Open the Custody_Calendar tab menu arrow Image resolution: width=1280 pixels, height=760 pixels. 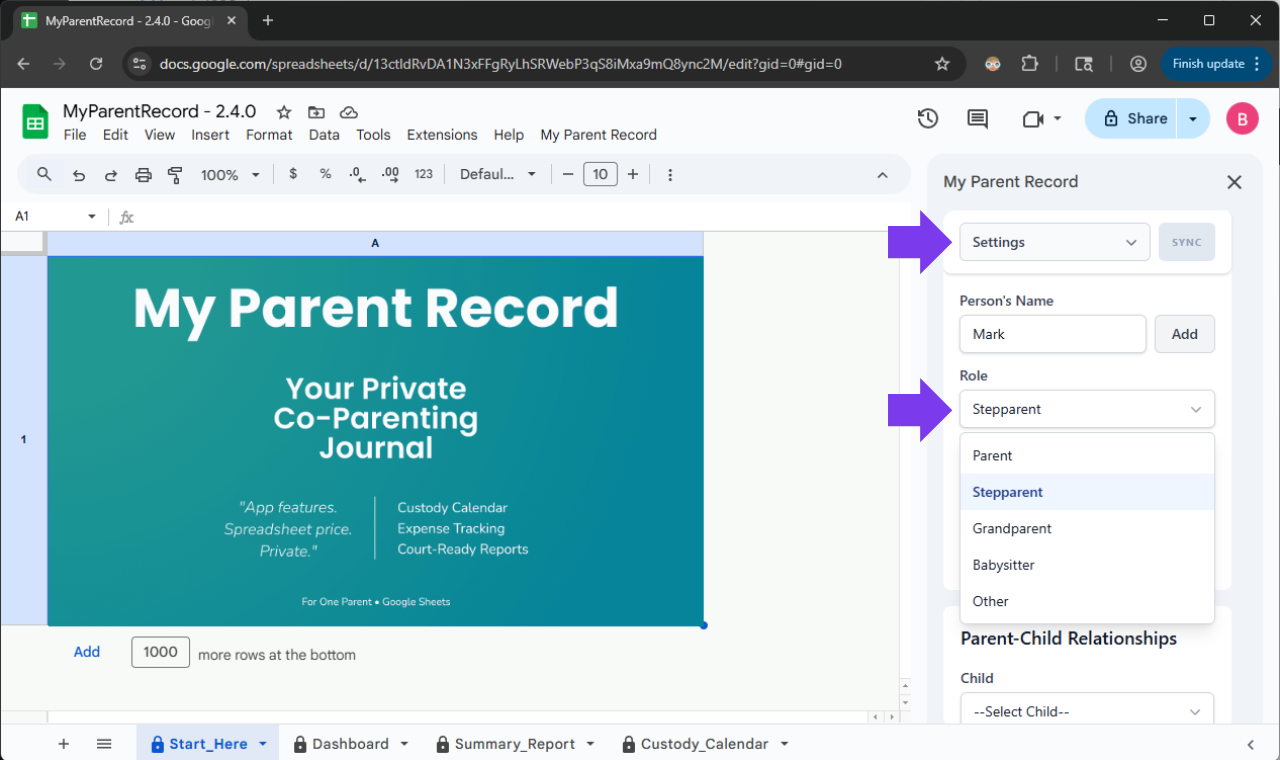pyautogui.click(x=784, y=744)
